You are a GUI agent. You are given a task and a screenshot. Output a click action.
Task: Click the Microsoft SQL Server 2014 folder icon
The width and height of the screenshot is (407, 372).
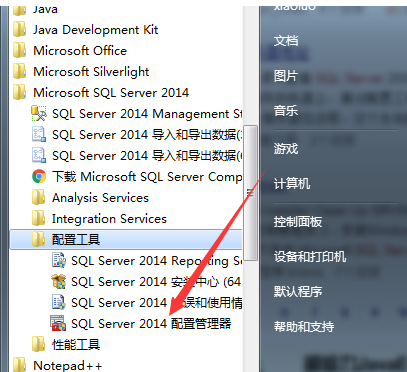(x=20, y=92)
